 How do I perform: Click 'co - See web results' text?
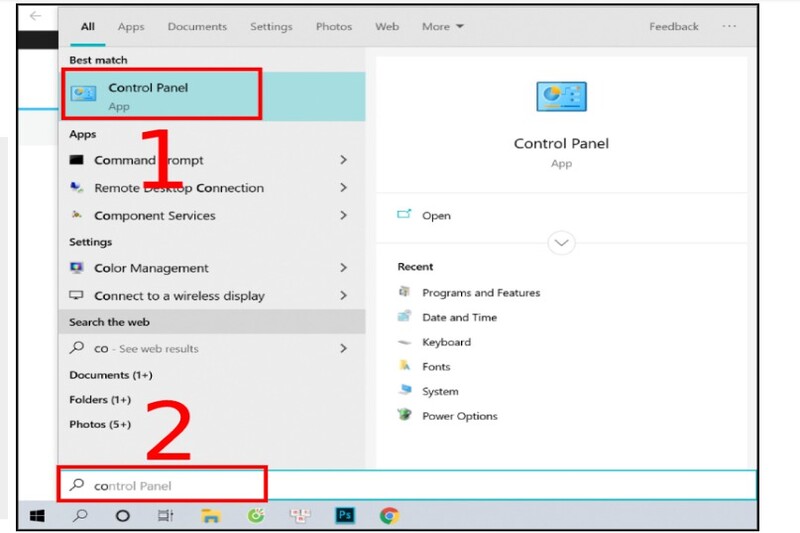coord(146,348)
